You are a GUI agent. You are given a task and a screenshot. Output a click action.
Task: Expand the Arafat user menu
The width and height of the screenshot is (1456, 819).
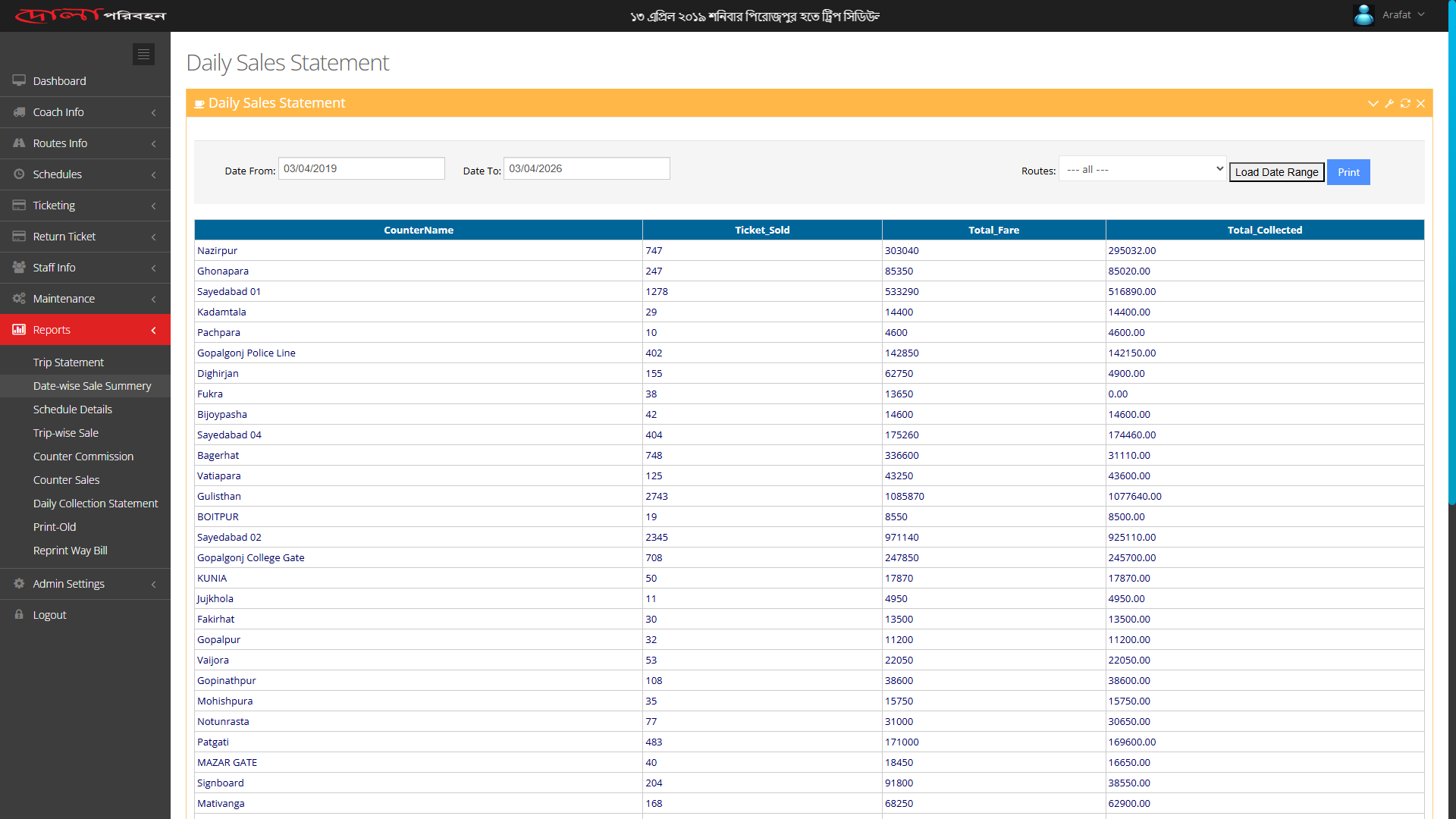pos(1403,15)
